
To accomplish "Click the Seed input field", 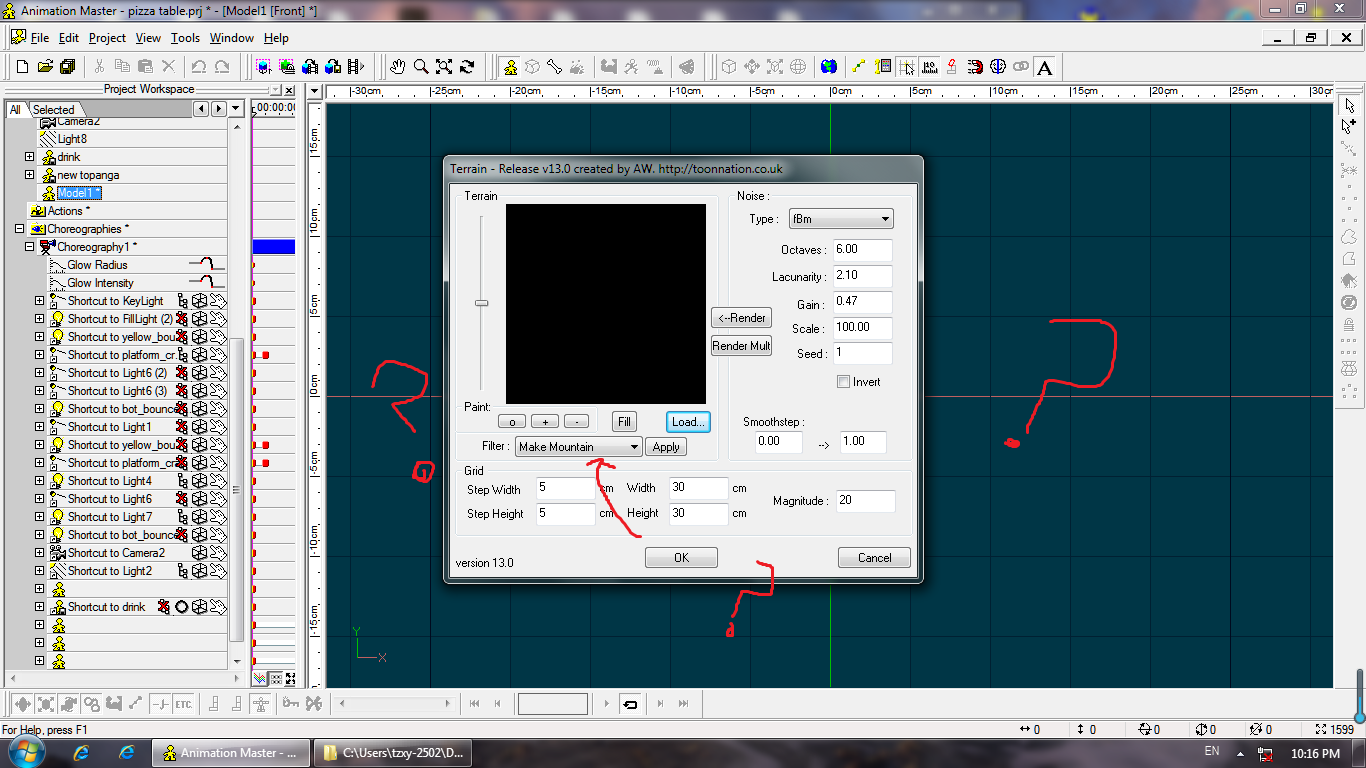I will pos(862,353).
